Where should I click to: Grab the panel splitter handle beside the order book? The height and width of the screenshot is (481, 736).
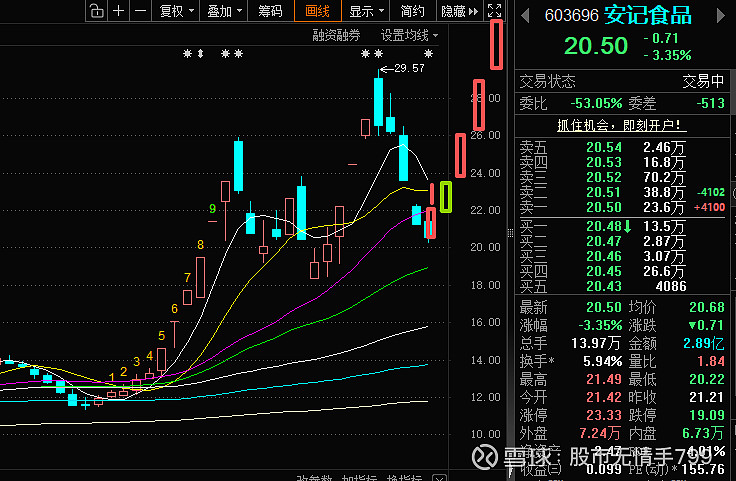pyautogui.click(x=510, y=233)
